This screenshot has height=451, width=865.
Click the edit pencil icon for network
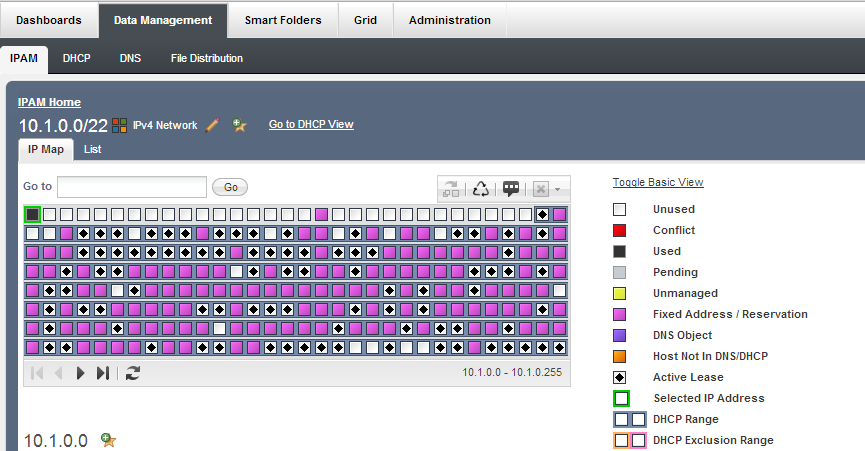(212, 125)
